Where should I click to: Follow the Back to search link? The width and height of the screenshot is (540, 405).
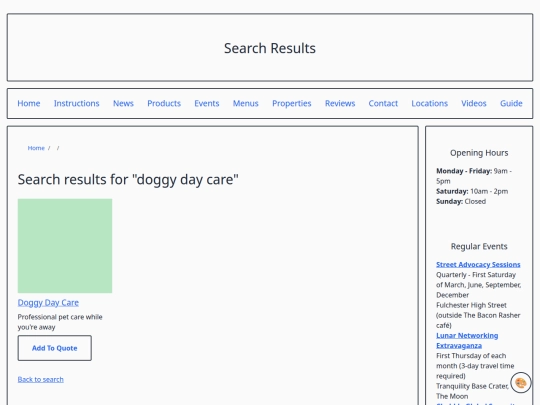coord(41,380)
